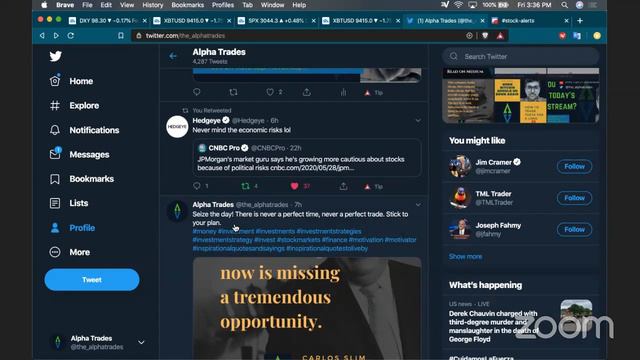Image resolution: width=640 pixels, height=360 pixels.
Task: Expand options chevron on Hedgeye tweet
Action: tap(418, 120)
